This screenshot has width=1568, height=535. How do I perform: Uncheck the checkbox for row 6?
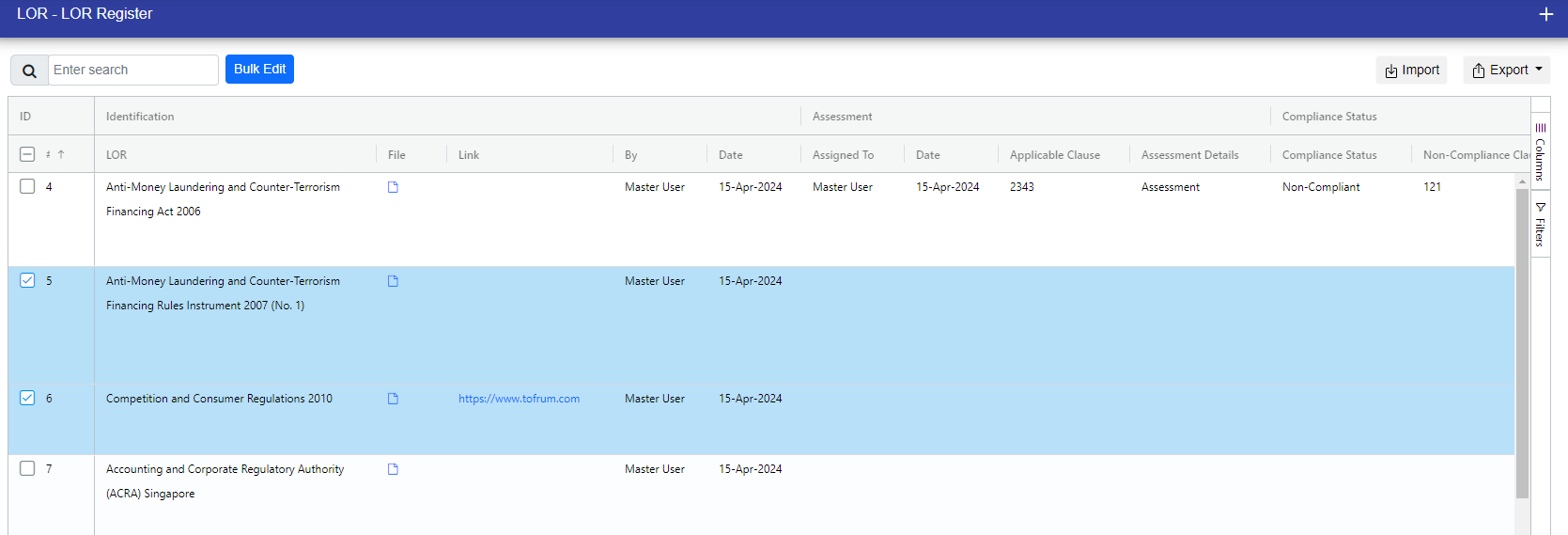pyautogui.click(x=27, y=398)
